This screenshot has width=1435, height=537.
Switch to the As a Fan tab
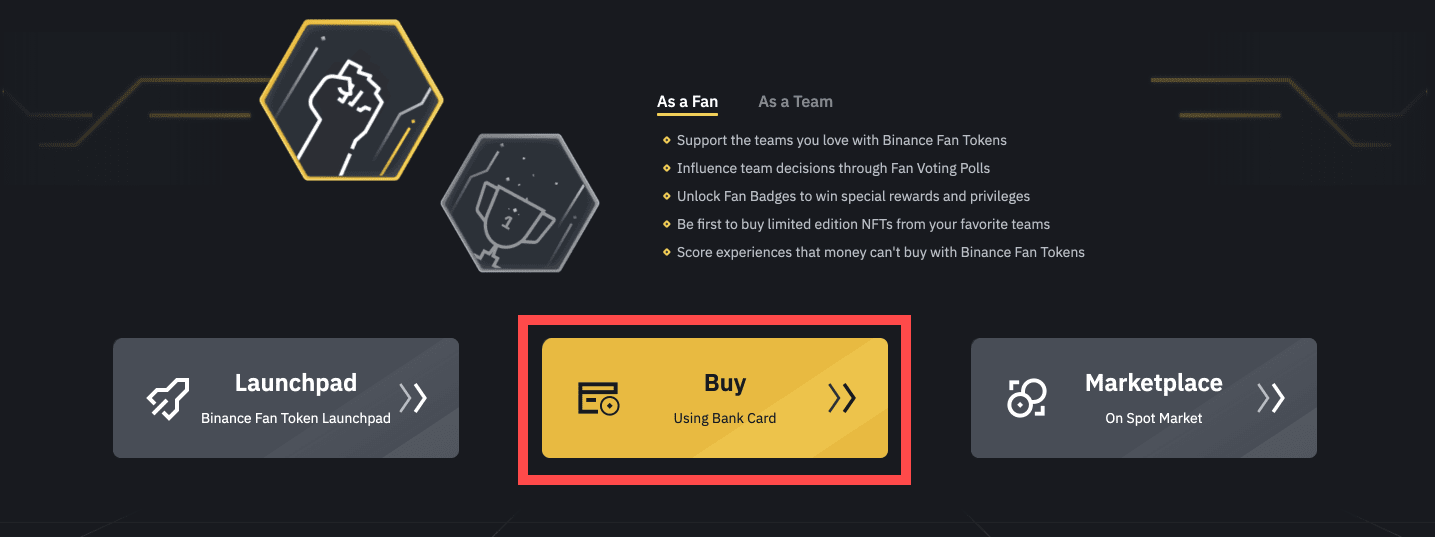687,102
